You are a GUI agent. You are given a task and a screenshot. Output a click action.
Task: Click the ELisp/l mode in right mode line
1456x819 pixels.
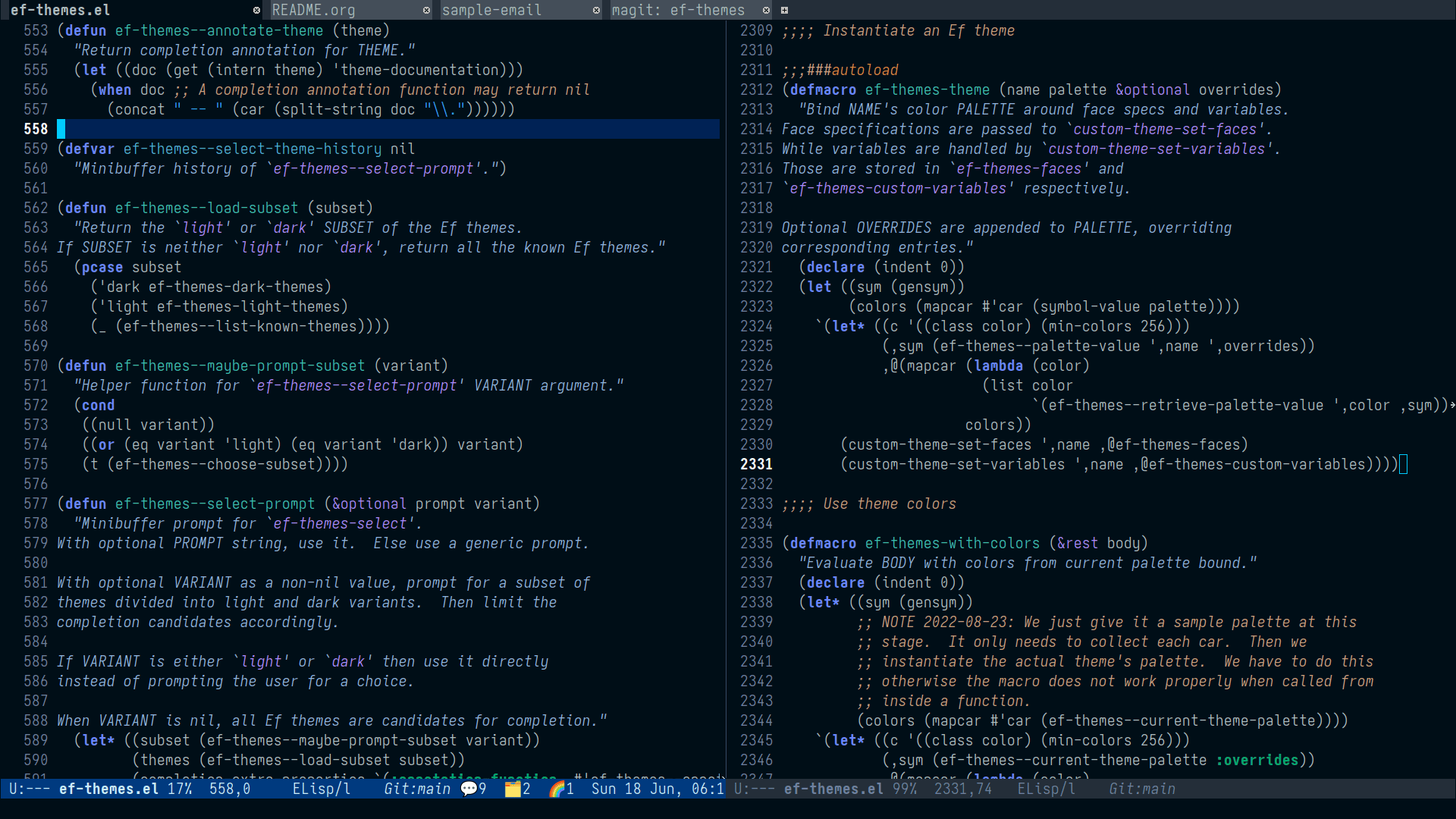1046,789
